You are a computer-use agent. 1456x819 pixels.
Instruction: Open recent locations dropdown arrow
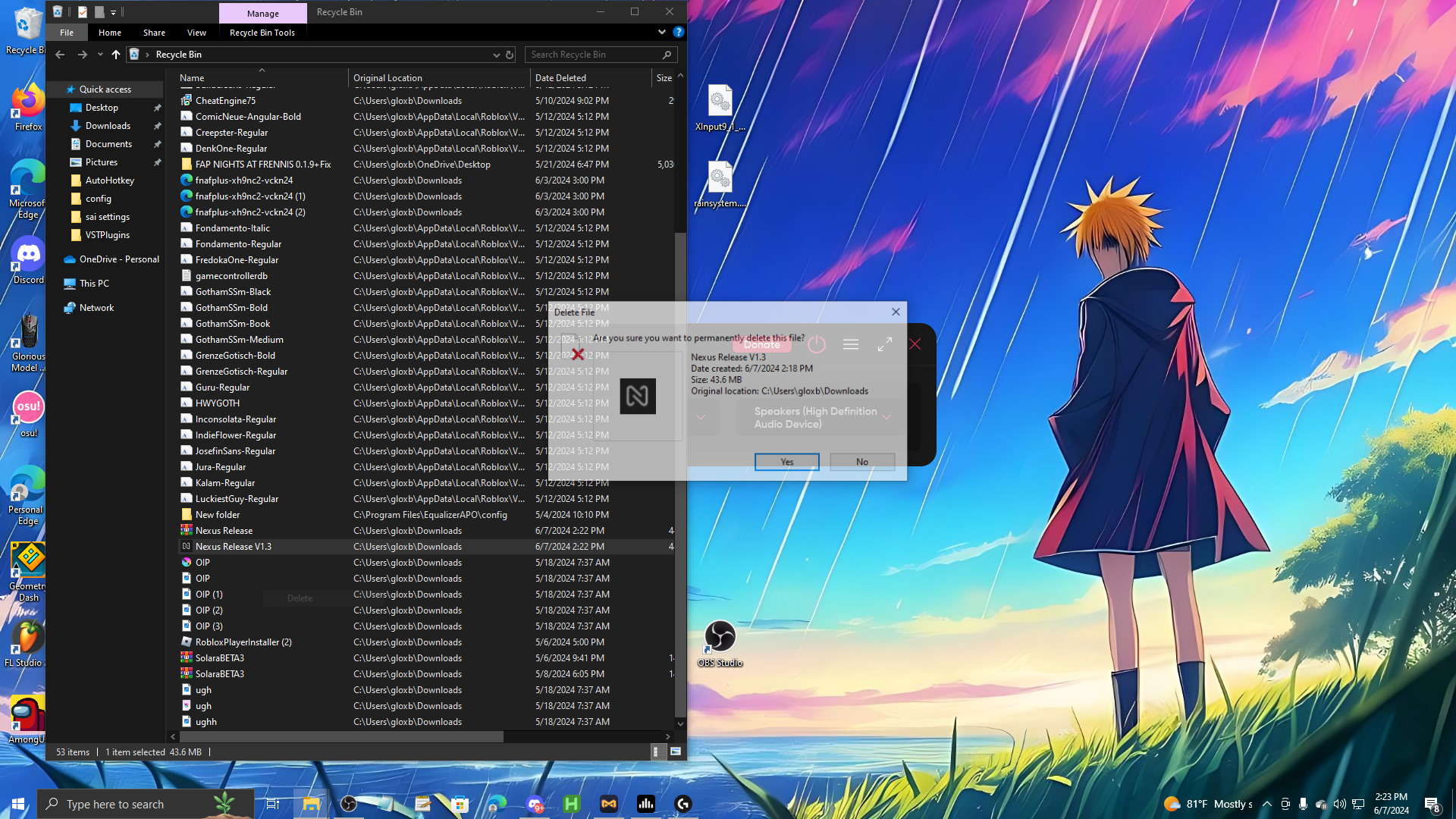pos(100,55)
